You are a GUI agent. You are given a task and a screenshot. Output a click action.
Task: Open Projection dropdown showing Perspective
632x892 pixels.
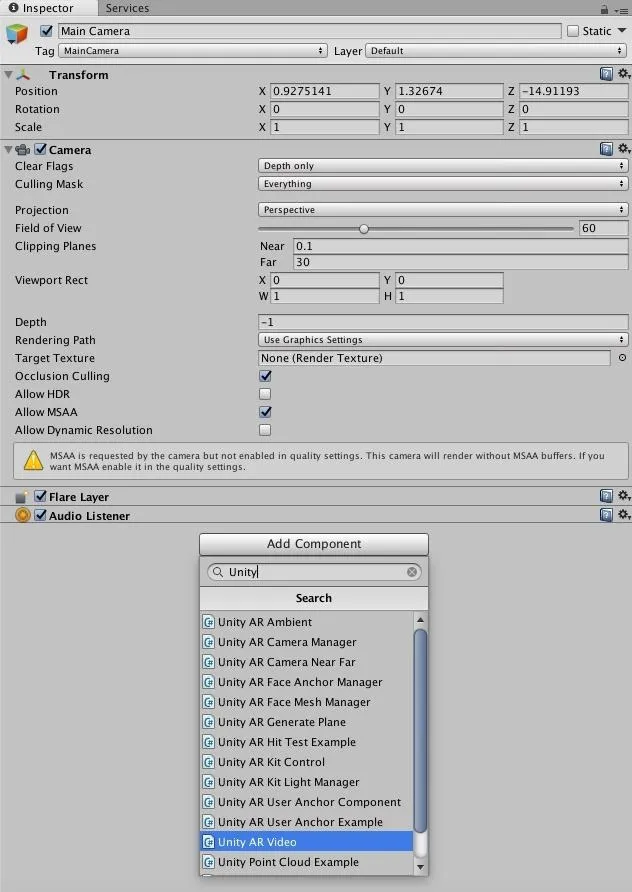(443, 209)
